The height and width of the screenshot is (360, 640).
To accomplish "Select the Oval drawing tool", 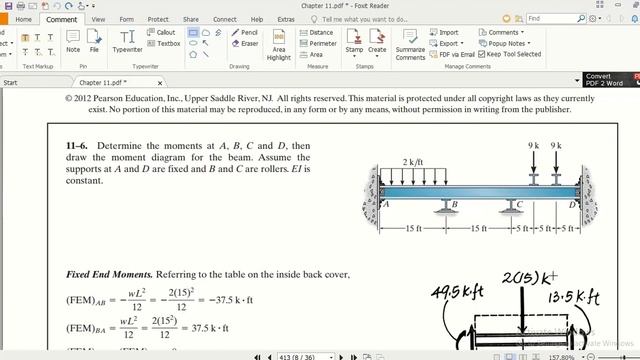I will tap(193, 43).
